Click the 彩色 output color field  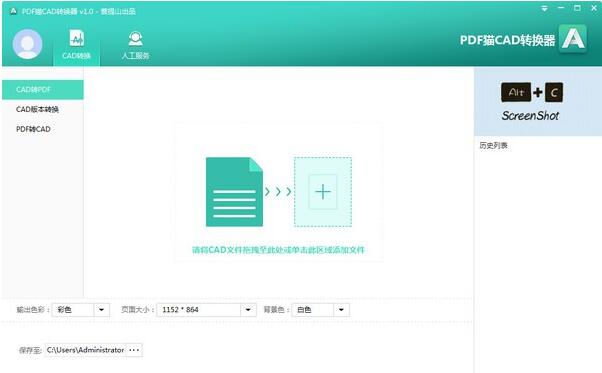click(73, 310)
